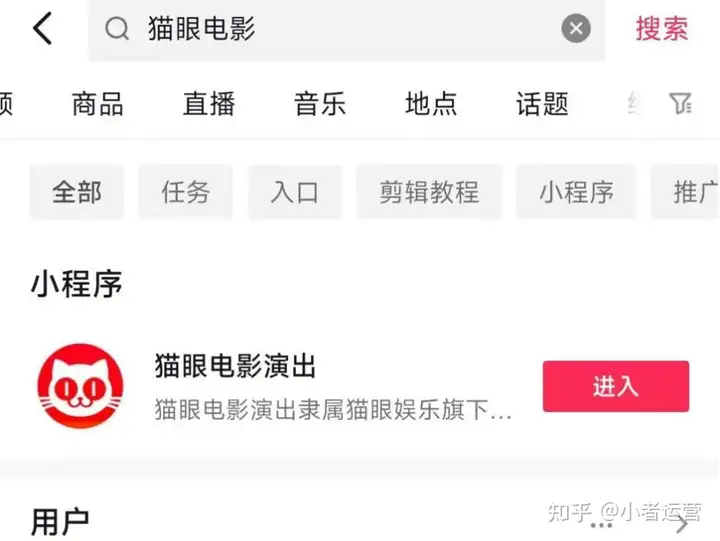Click the 猫眼电影 search input field
The image size is (720, 541).
tap(347, 29)
